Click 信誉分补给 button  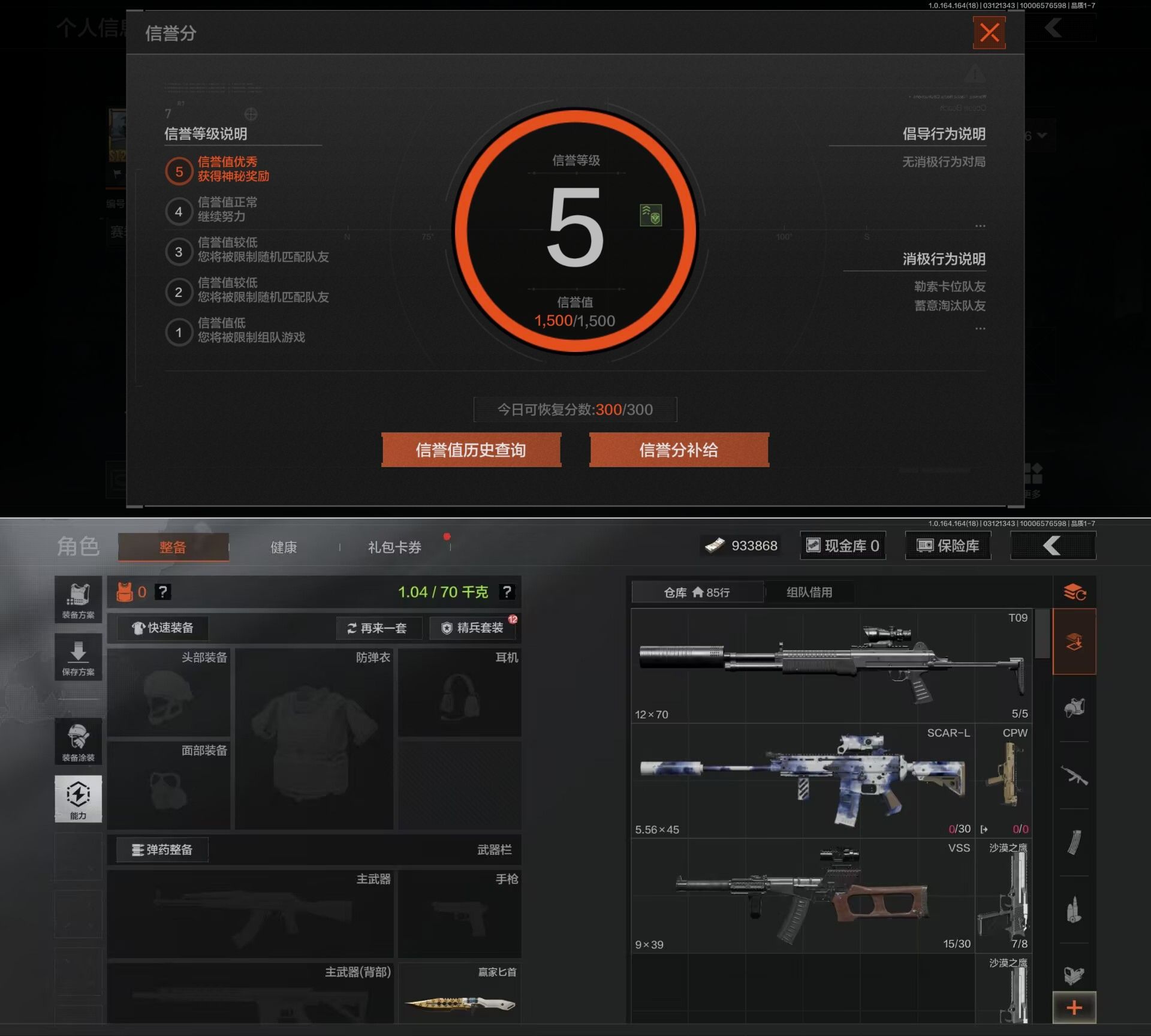tap(679, 450)
